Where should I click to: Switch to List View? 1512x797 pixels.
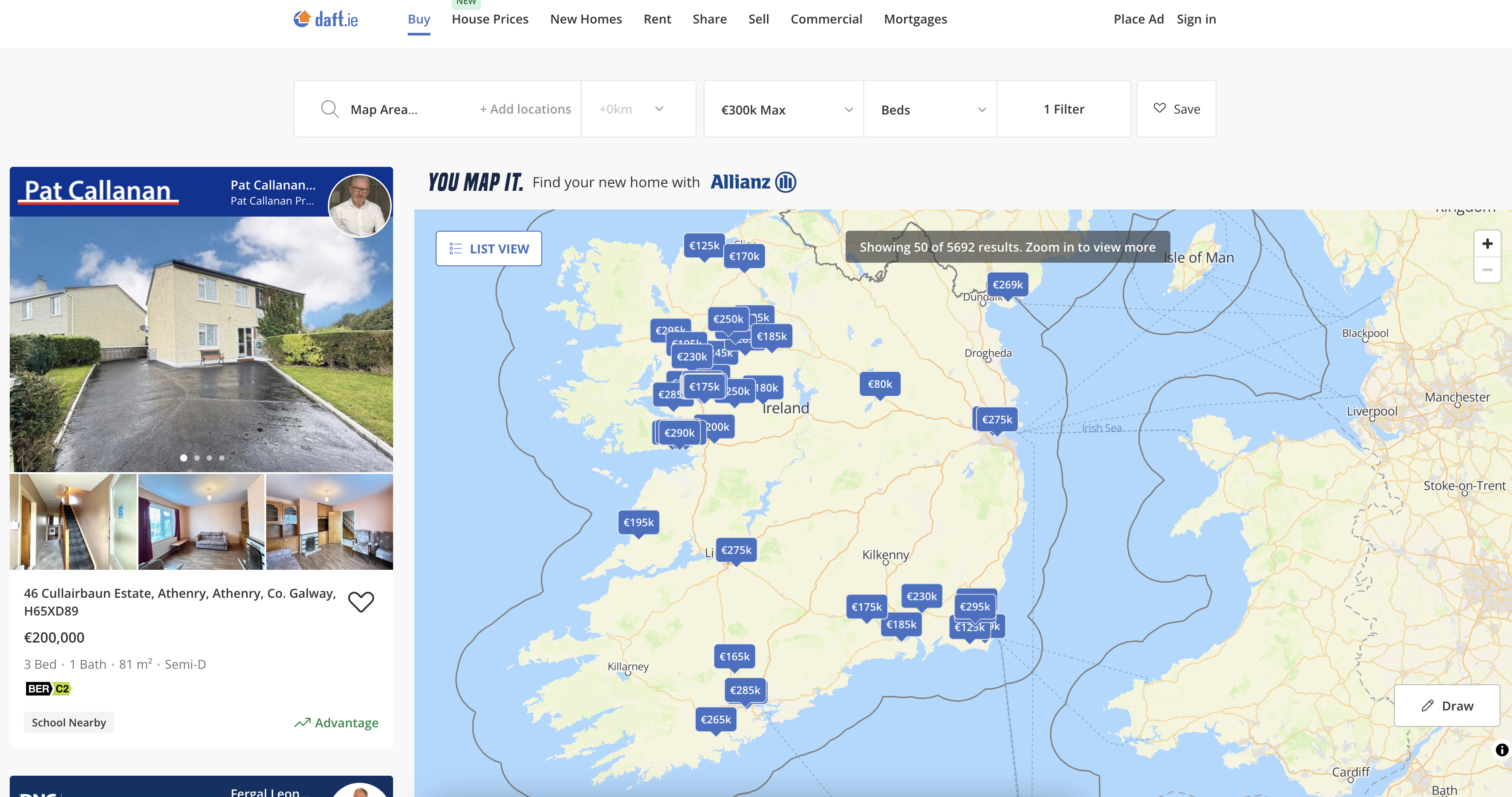pyautogui.click(x=488, y=249)
